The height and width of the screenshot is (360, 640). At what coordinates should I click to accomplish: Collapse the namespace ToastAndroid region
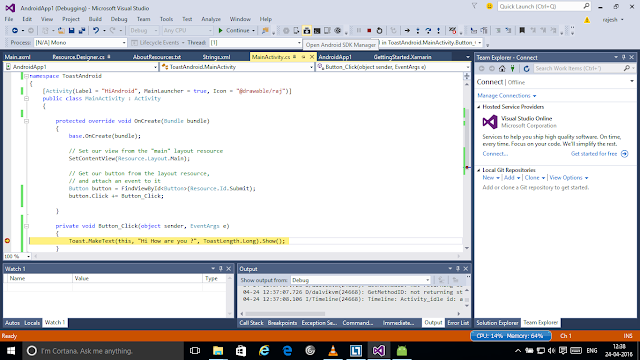(26, 76)
